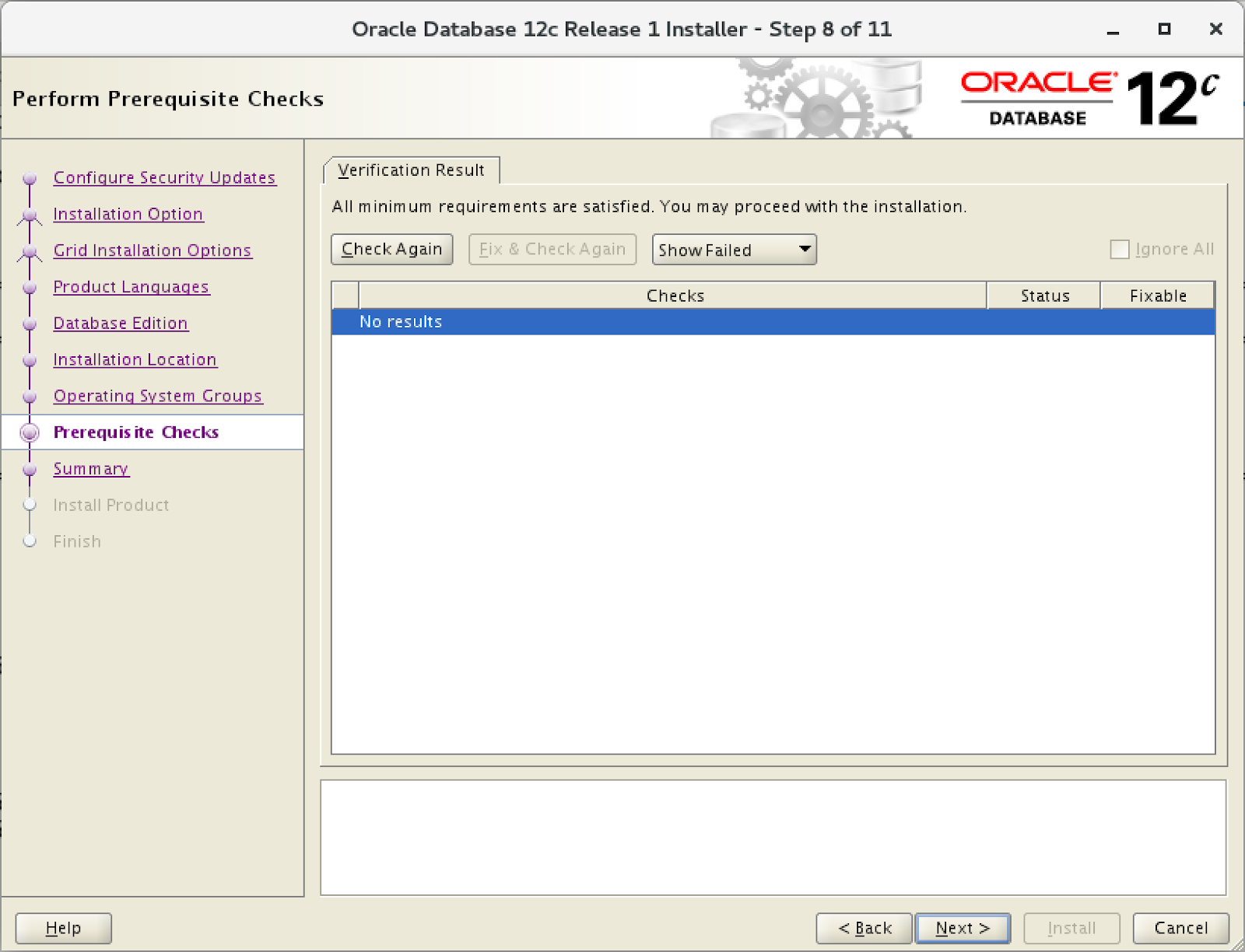The height and width of the screenshot is (952, 1245).
Task: Navigate to the Operating System Groups step
Action: tap(157, 396)
